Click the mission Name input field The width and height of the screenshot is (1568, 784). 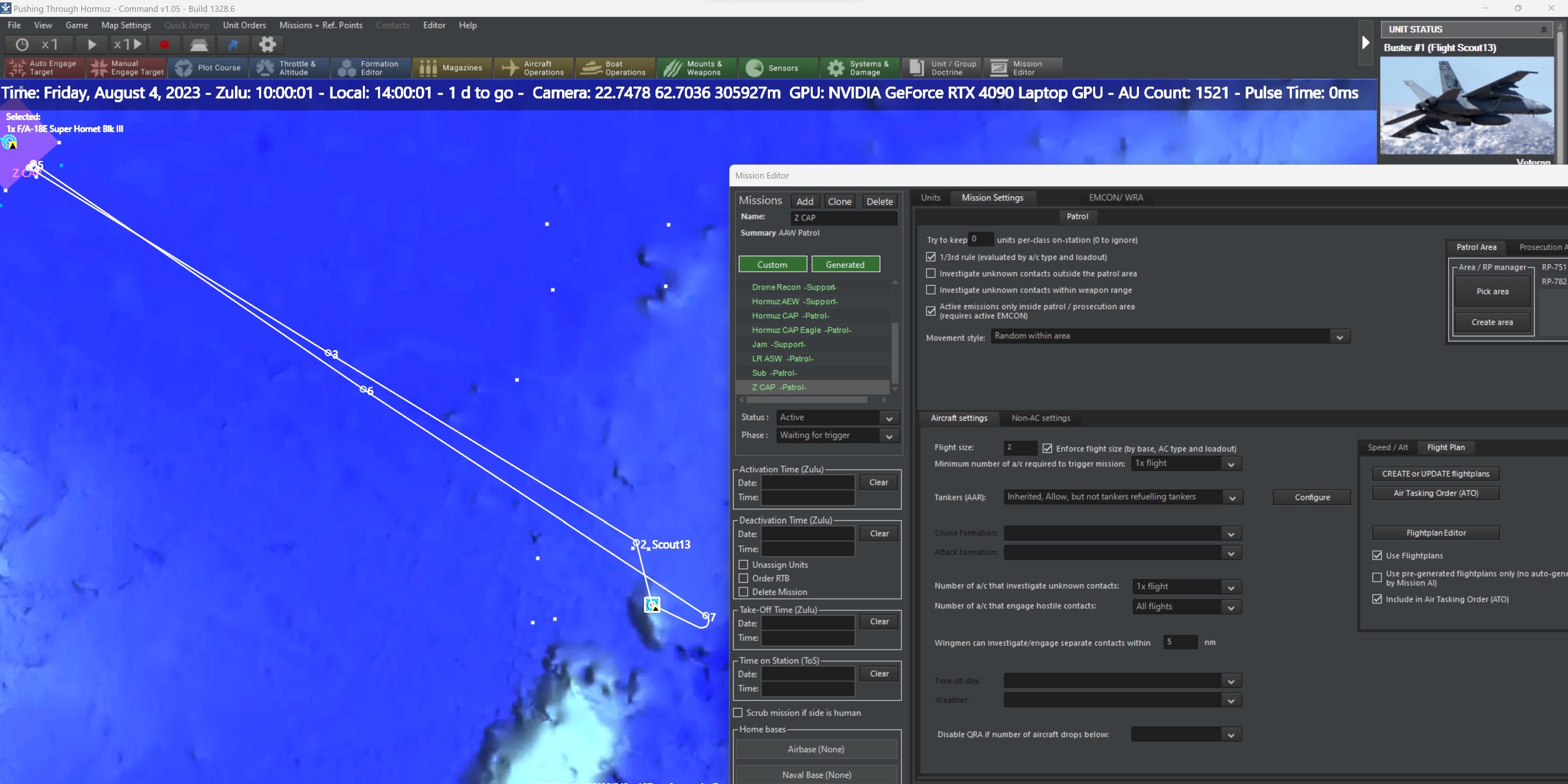pyautogui.click(x=843, y=217)
